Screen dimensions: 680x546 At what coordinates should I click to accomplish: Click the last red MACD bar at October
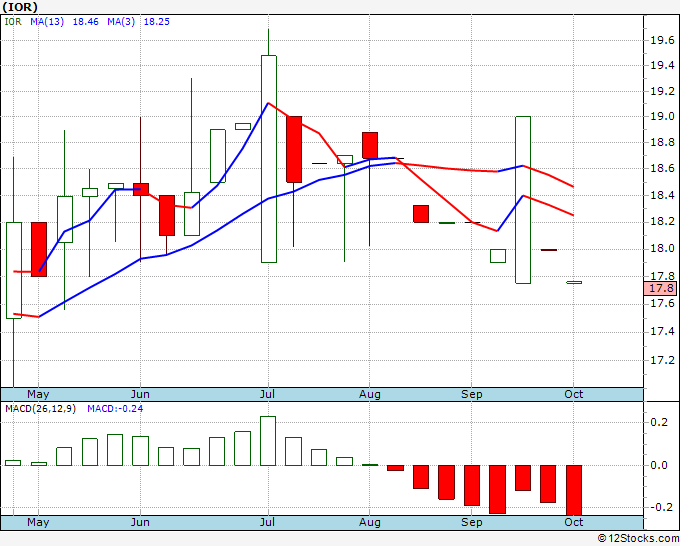tap(574, 490)
